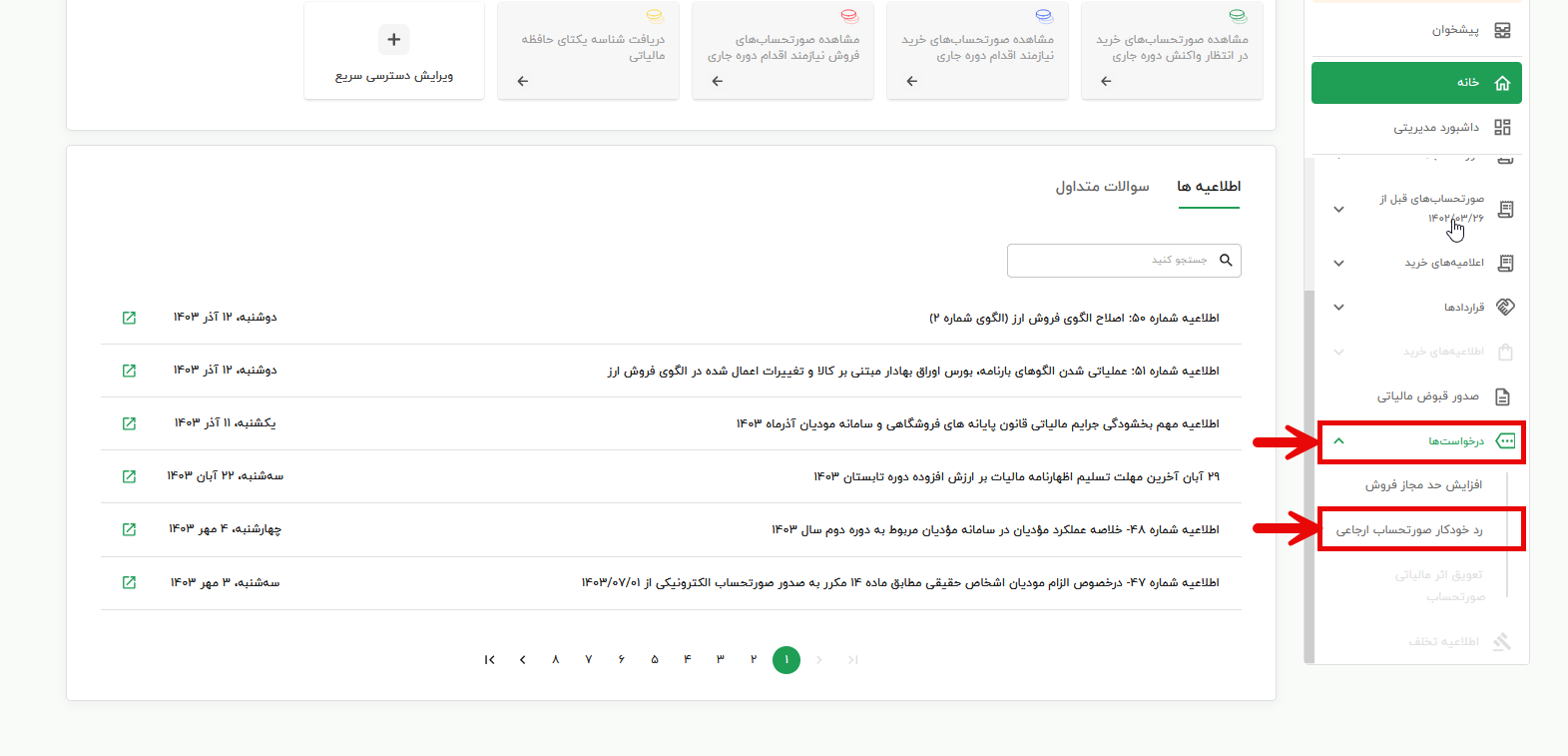Screen dimensions: 1568x756
Task: Click arrow on فروش نیازمند اقدام card
Action: (x=717, y=81)
